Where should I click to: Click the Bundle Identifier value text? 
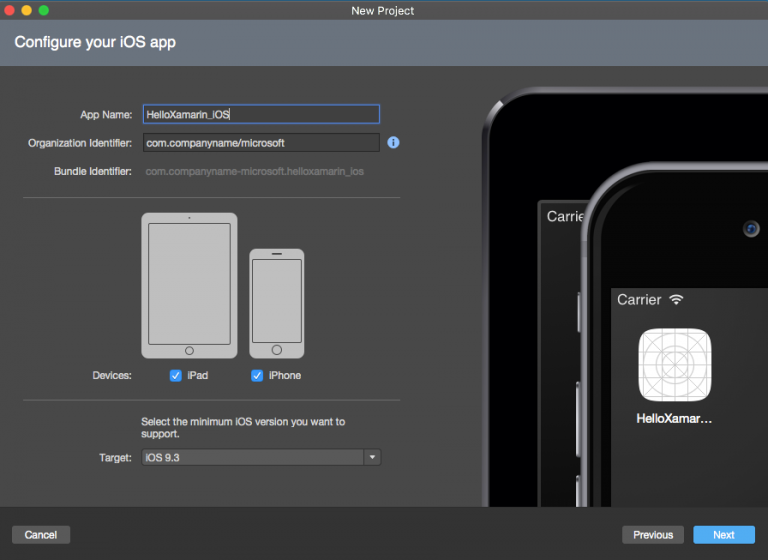click(x=255, y=171)
